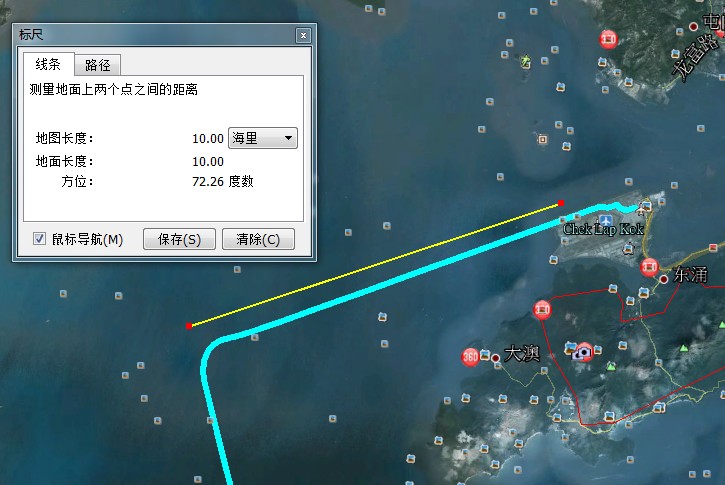Click the airport icon at Chek Lap Kok
The height and width of the screenshot is (485, 725).
[x=606, y=221]
